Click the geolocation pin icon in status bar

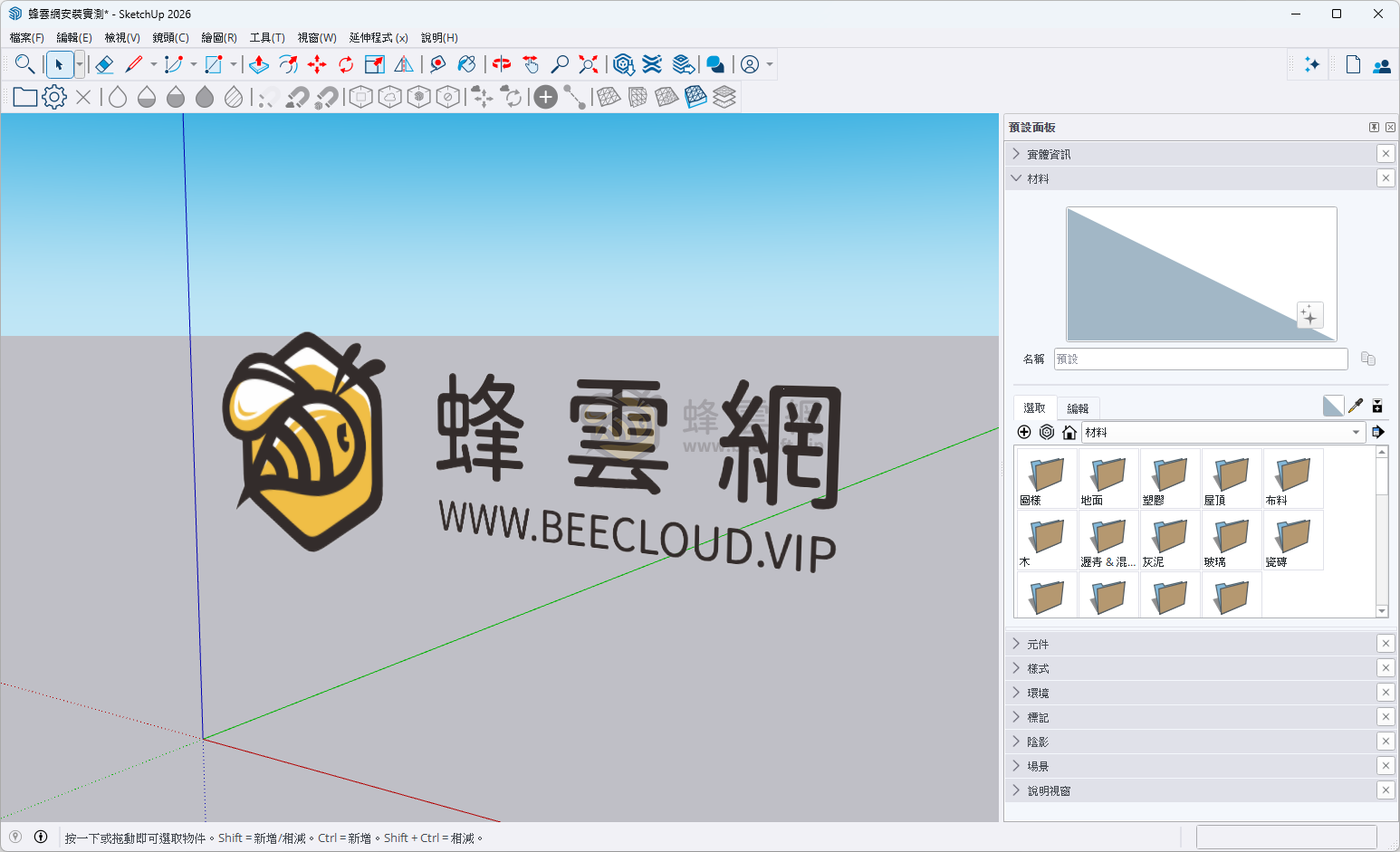tap(15, 837)
